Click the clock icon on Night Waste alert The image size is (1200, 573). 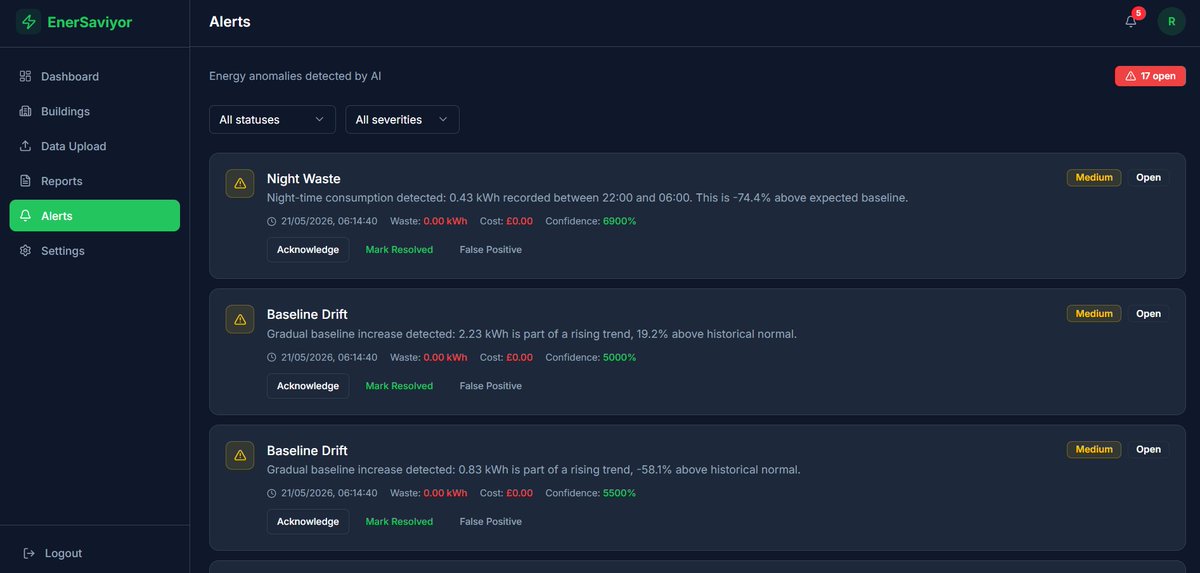(272, 221)
